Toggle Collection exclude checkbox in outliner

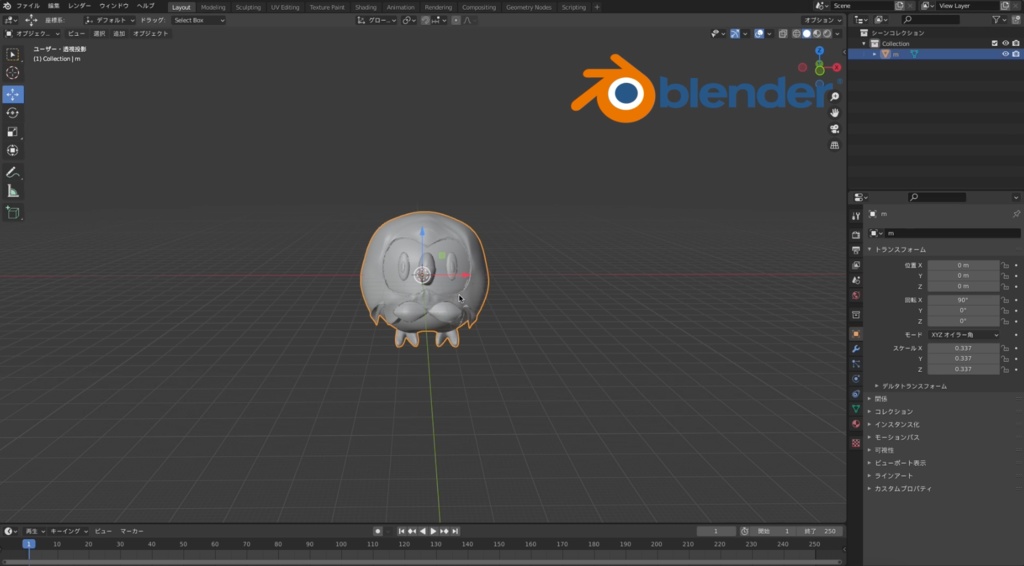coord(995,44)
